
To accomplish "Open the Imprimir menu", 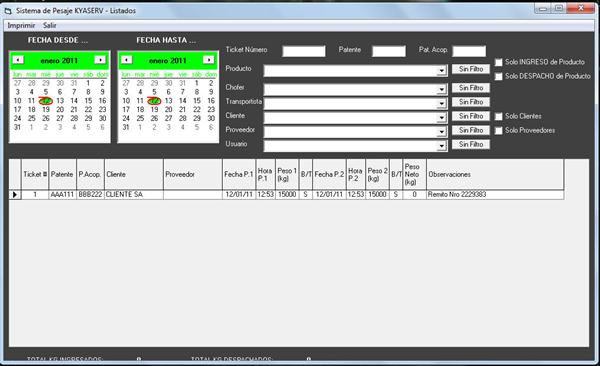I will 21,26.
